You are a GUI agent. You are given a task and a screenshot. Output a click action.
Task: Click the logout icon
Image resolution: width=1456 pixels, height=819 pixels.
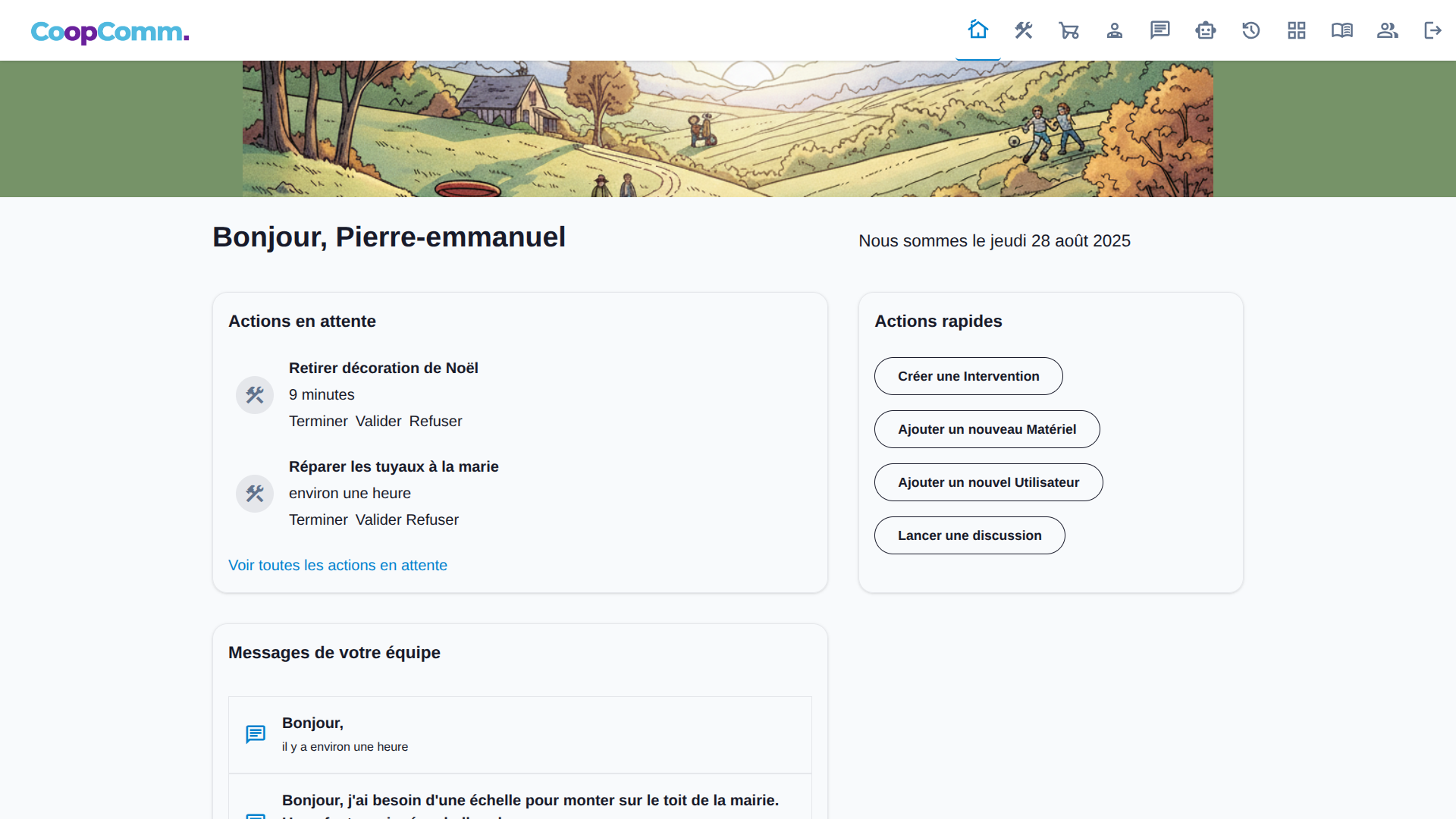pos(1432,30)
